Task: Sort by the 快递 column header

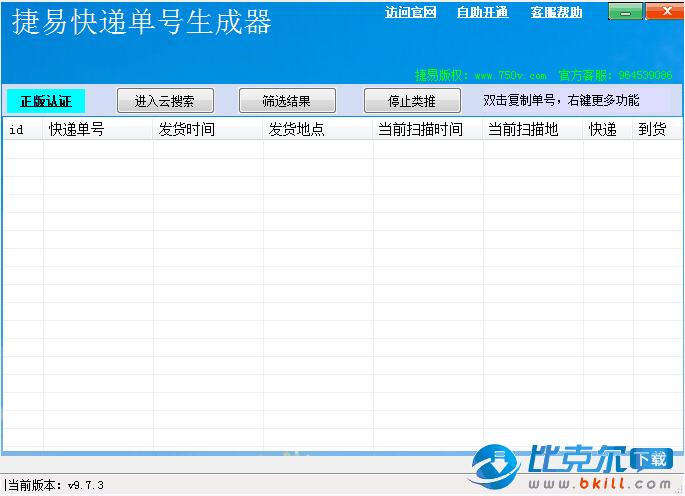Action: coord(608,129)
